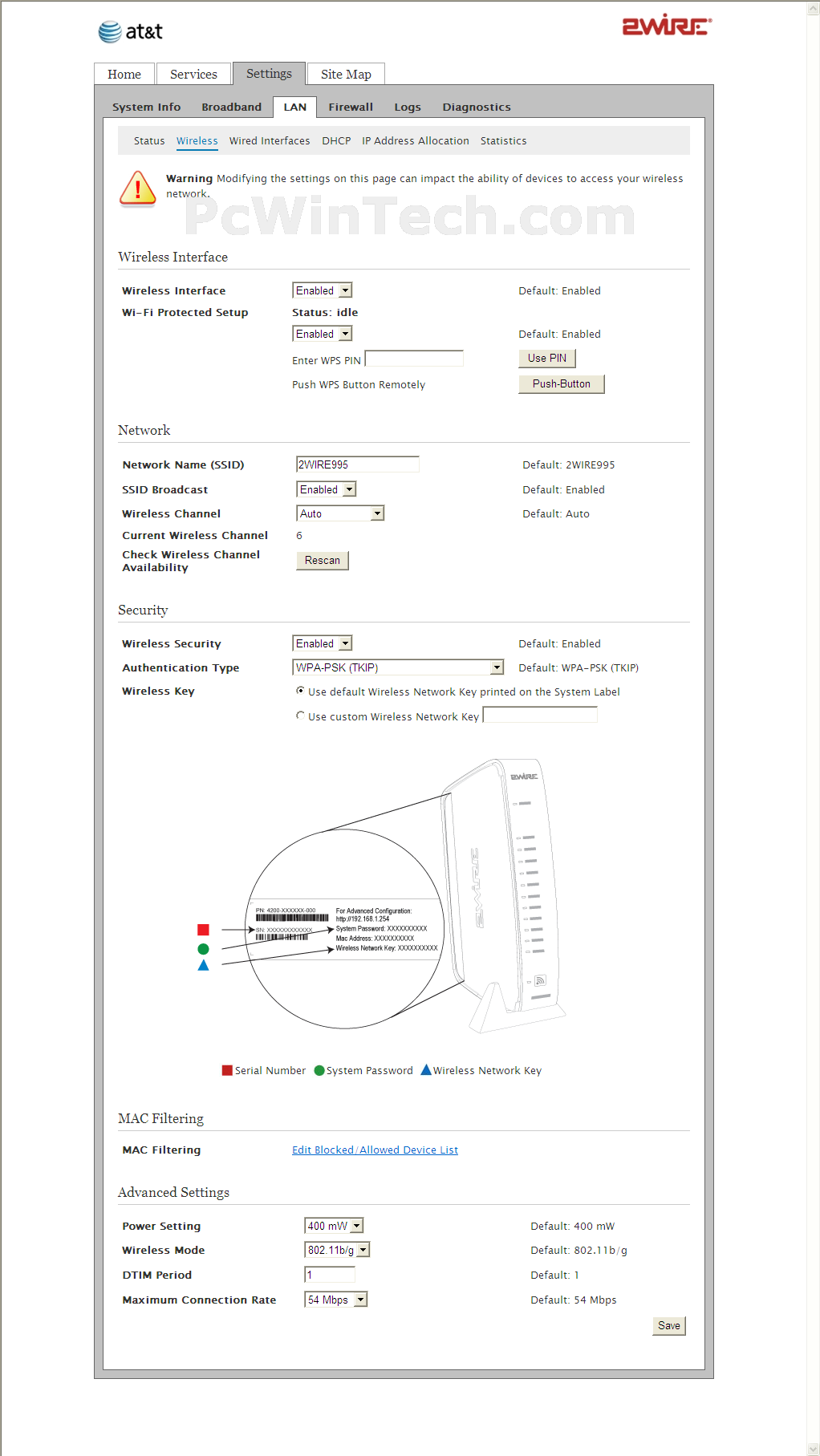Click the "Default: 400 mW" text
Screen dimensions: 820x1456
point(573,1226)
